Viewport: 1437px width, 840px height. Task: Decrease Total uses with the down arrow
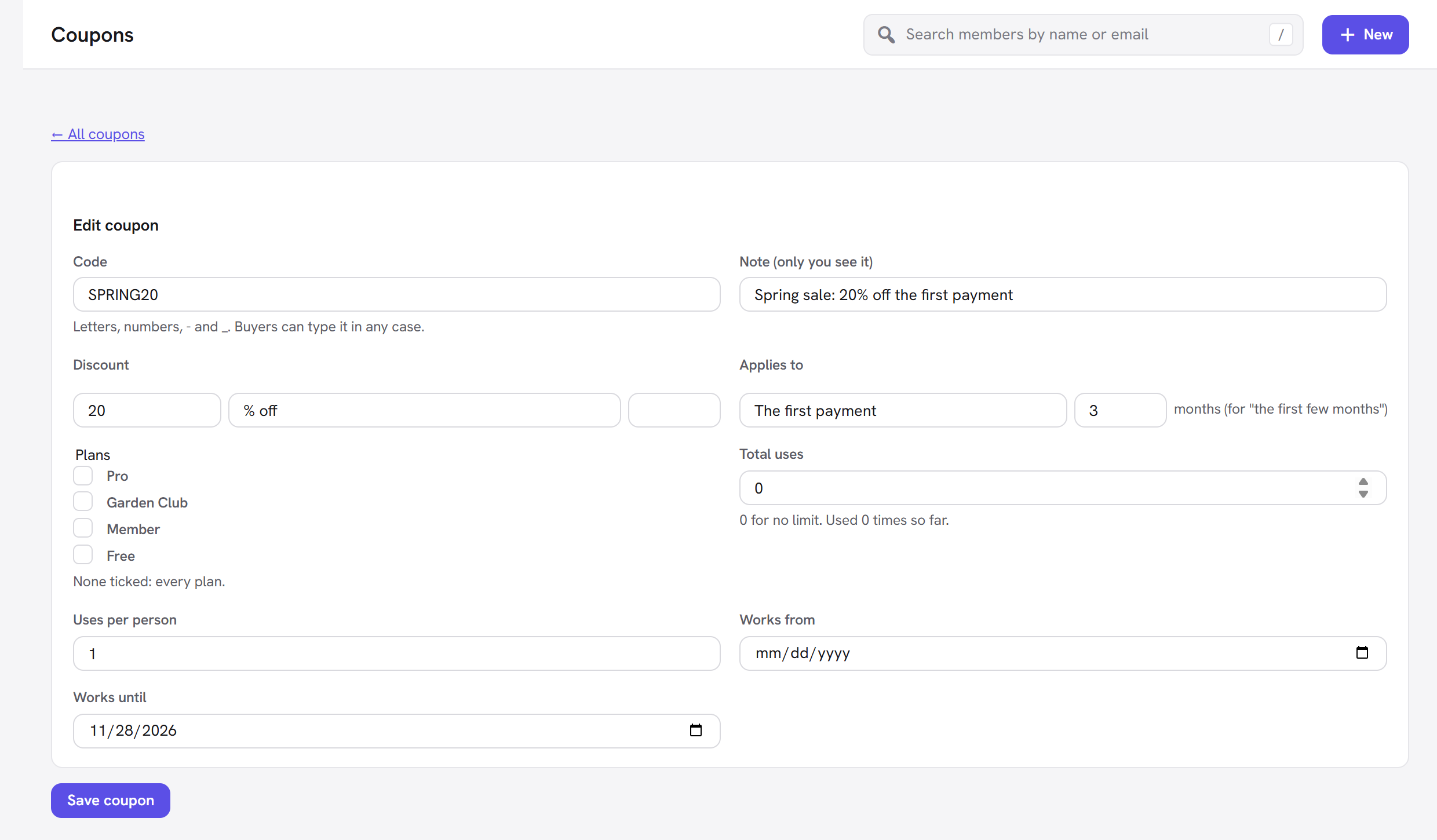(x=1363, y=494)
